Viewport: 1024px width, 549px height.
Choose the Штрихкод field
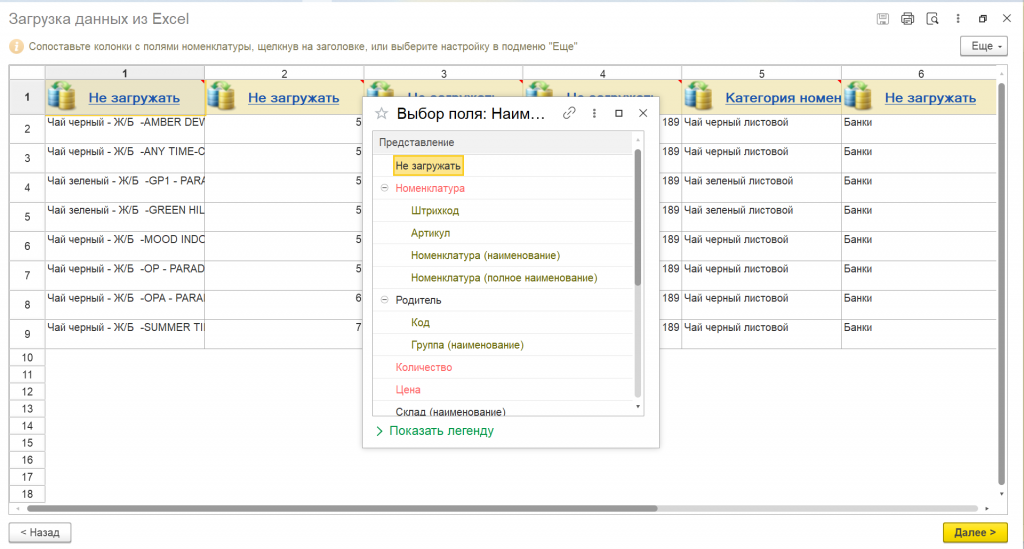point(435,210)
